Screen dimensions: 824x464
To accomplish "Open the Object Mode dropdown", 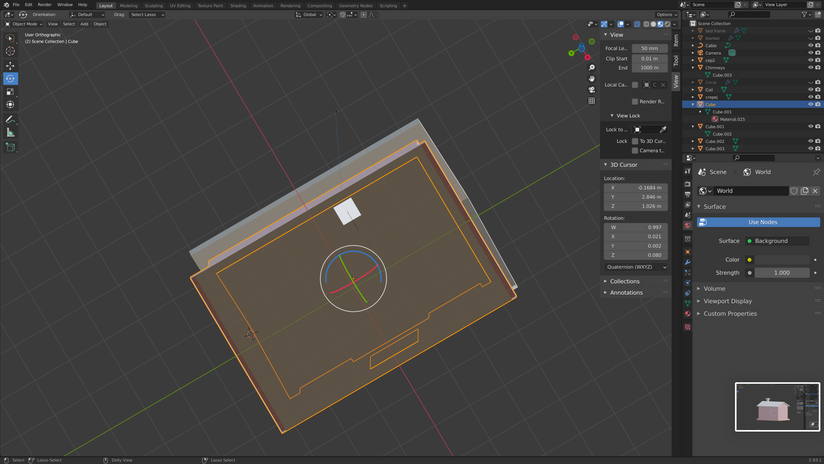I will click(24, 24).
